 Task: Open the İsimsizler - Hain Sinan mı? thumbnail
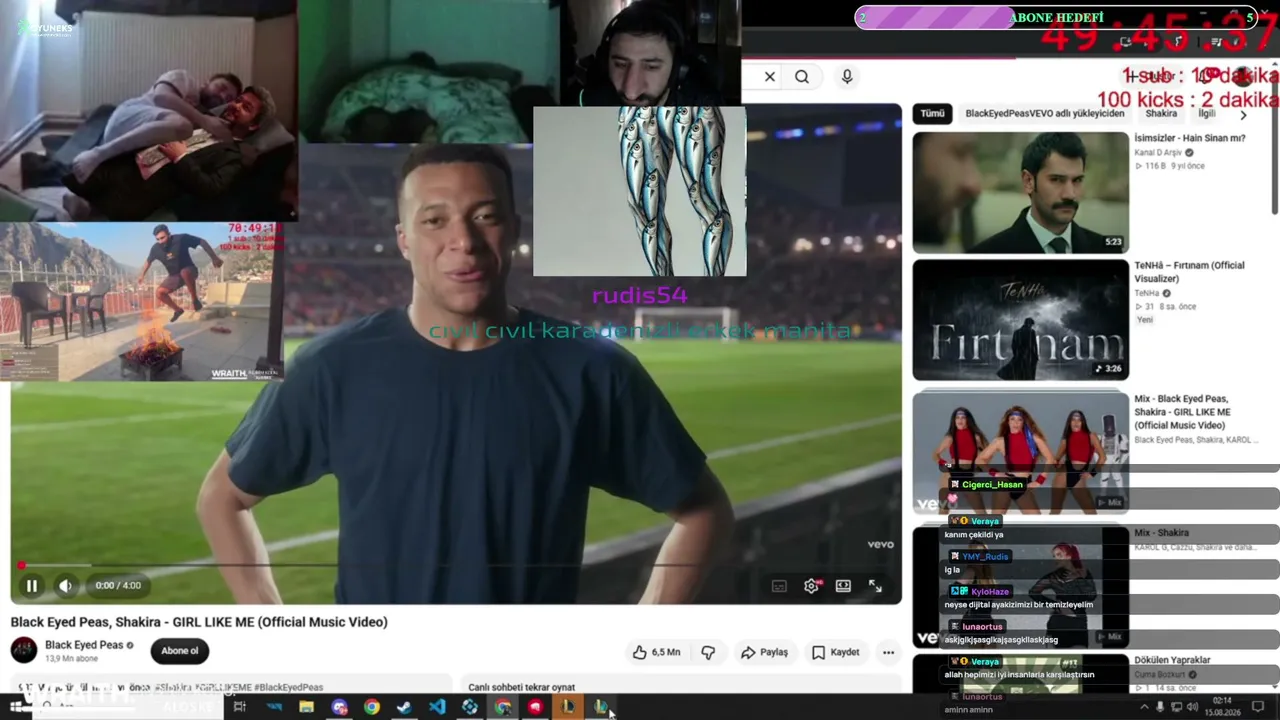coord(1020,192)
